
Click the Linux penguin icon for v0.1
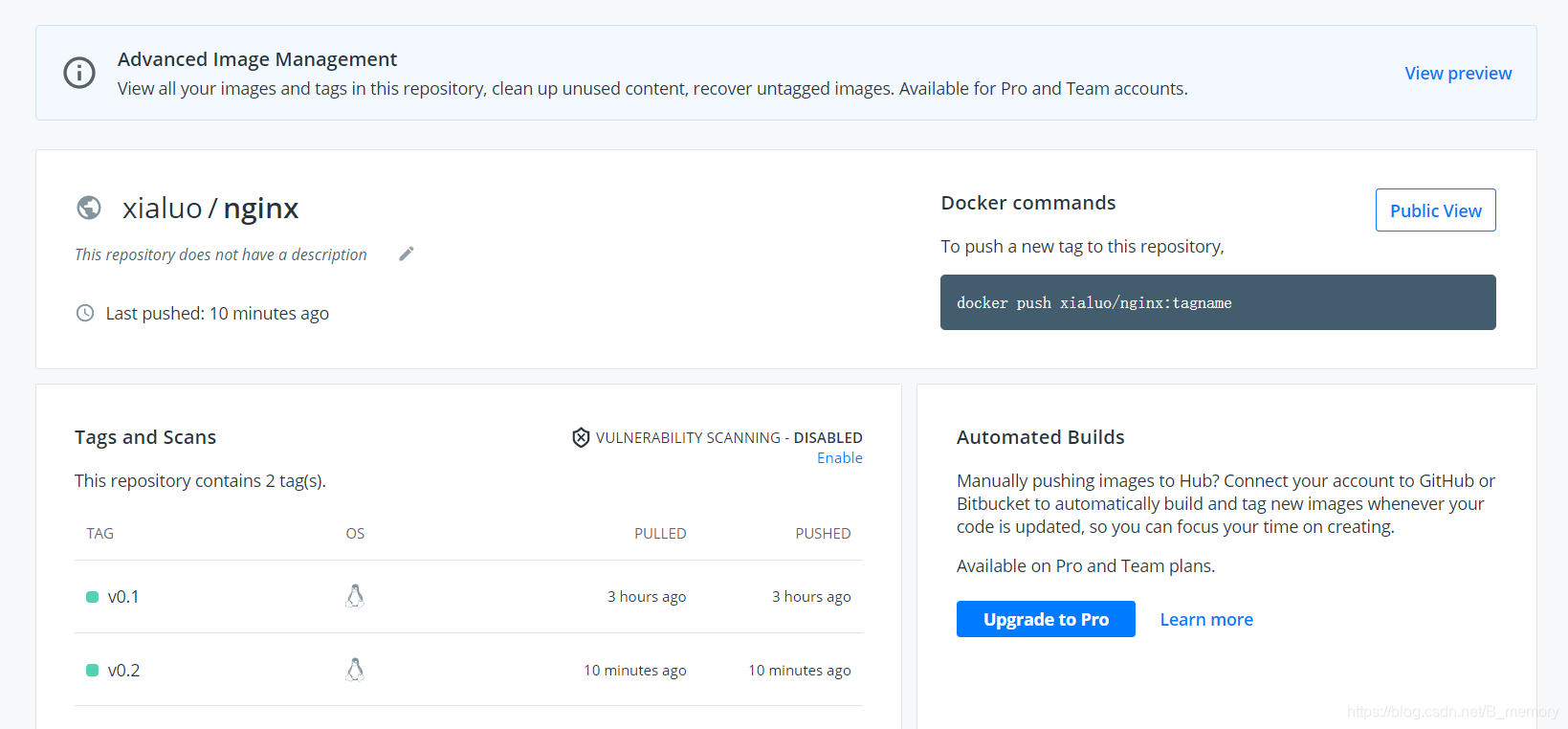tap(355, 596)
